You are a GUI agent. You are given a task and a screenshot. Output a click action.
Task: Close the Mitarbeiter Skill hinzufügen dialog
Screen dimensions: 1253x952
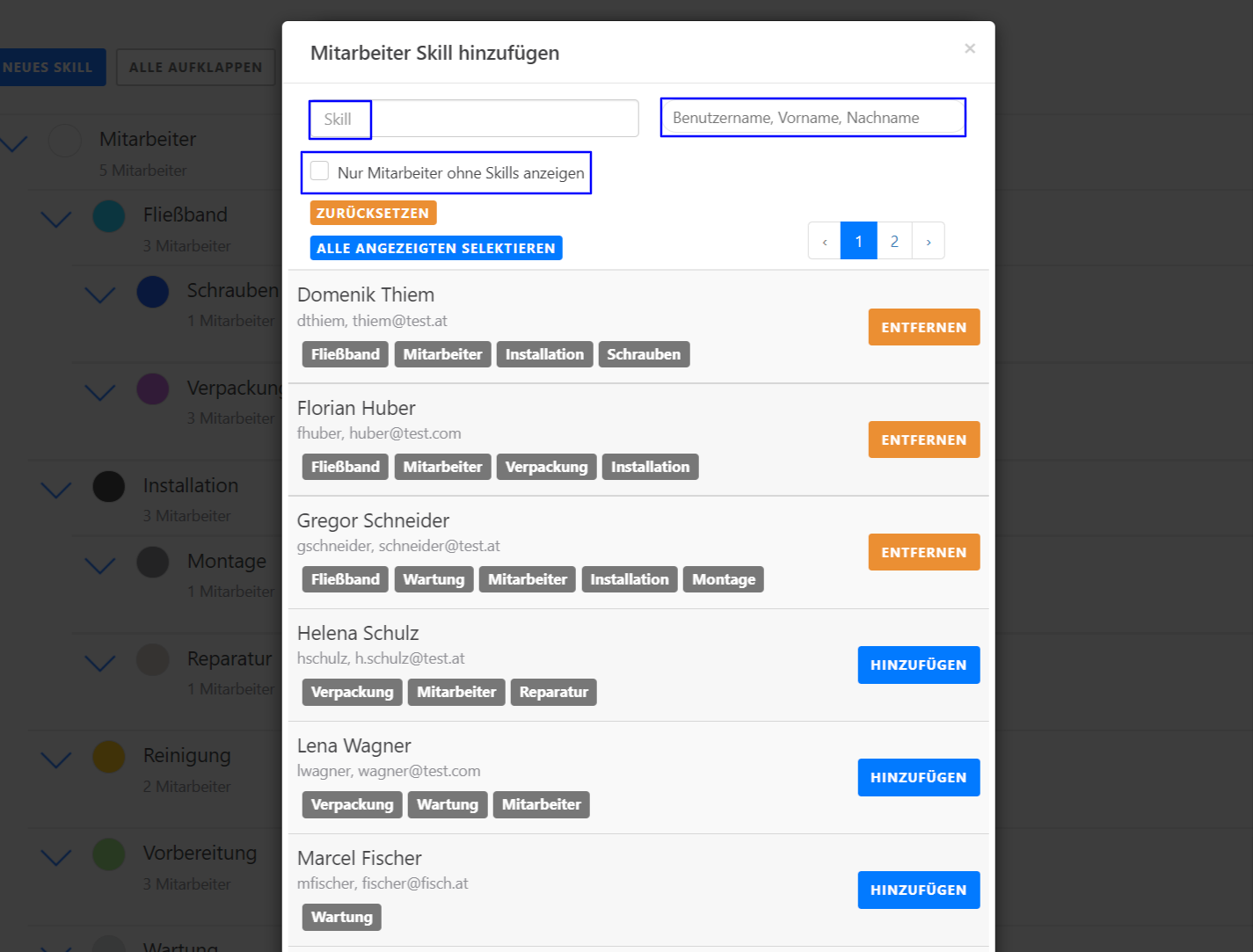tap(969, 48)
